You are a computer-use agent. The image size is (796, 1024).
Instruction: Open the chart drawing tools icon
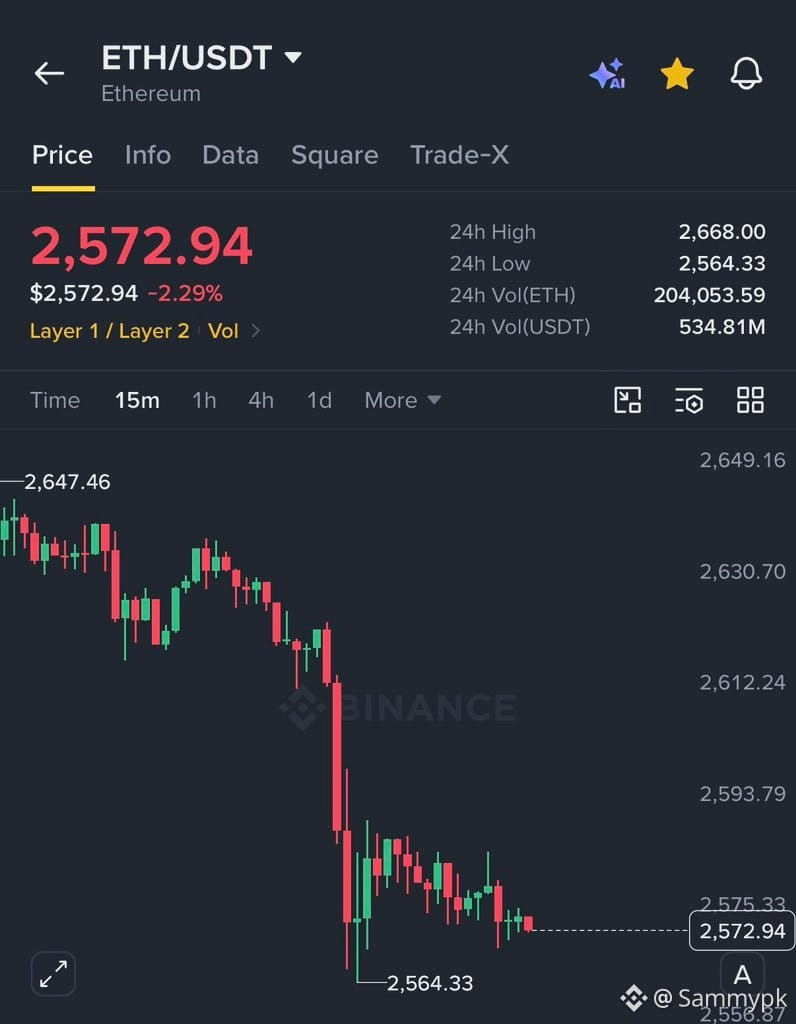pyautogui.click(x=628, y=400)
